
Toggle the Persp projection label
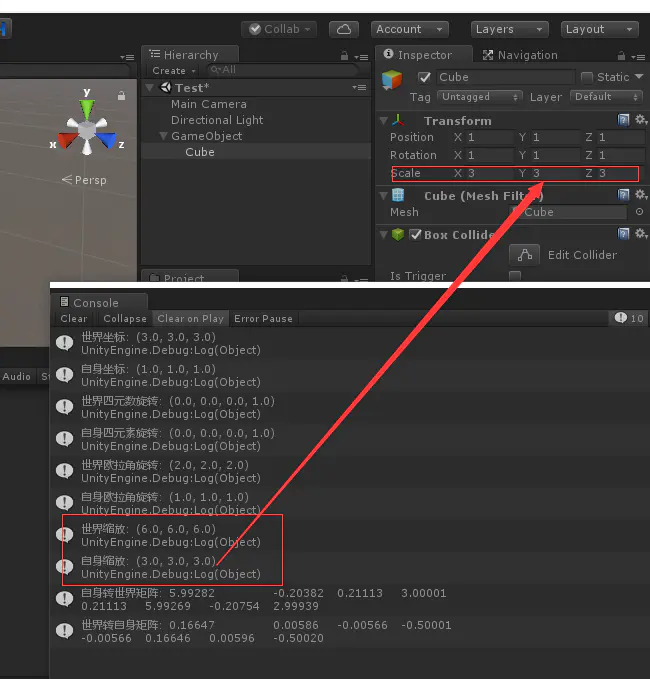[x=84, y=180]
